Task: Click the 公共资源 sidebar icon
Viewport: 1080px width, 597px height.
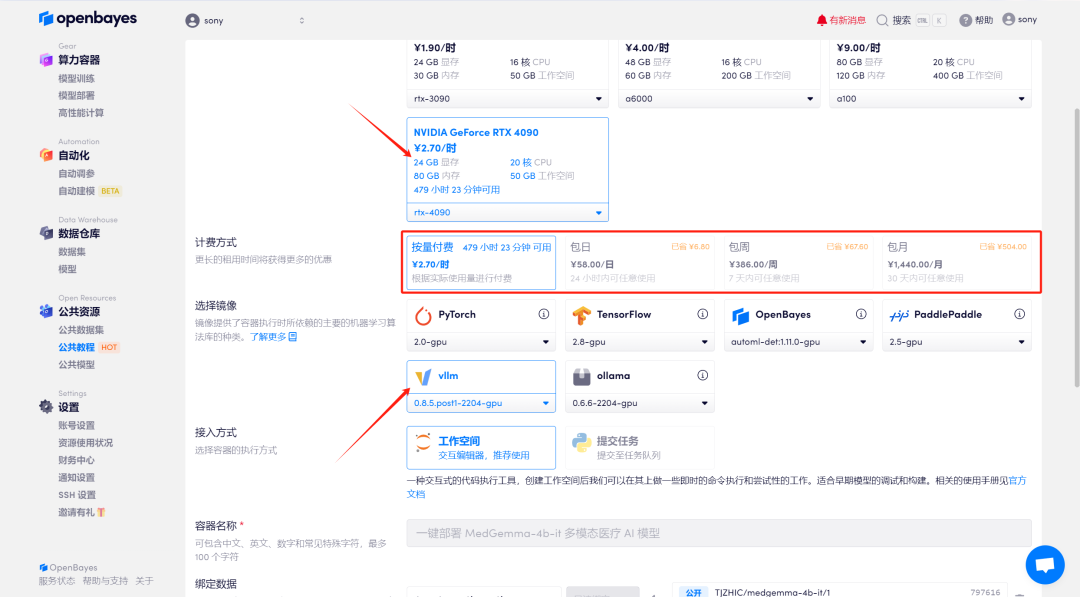Action: (46, 311)
